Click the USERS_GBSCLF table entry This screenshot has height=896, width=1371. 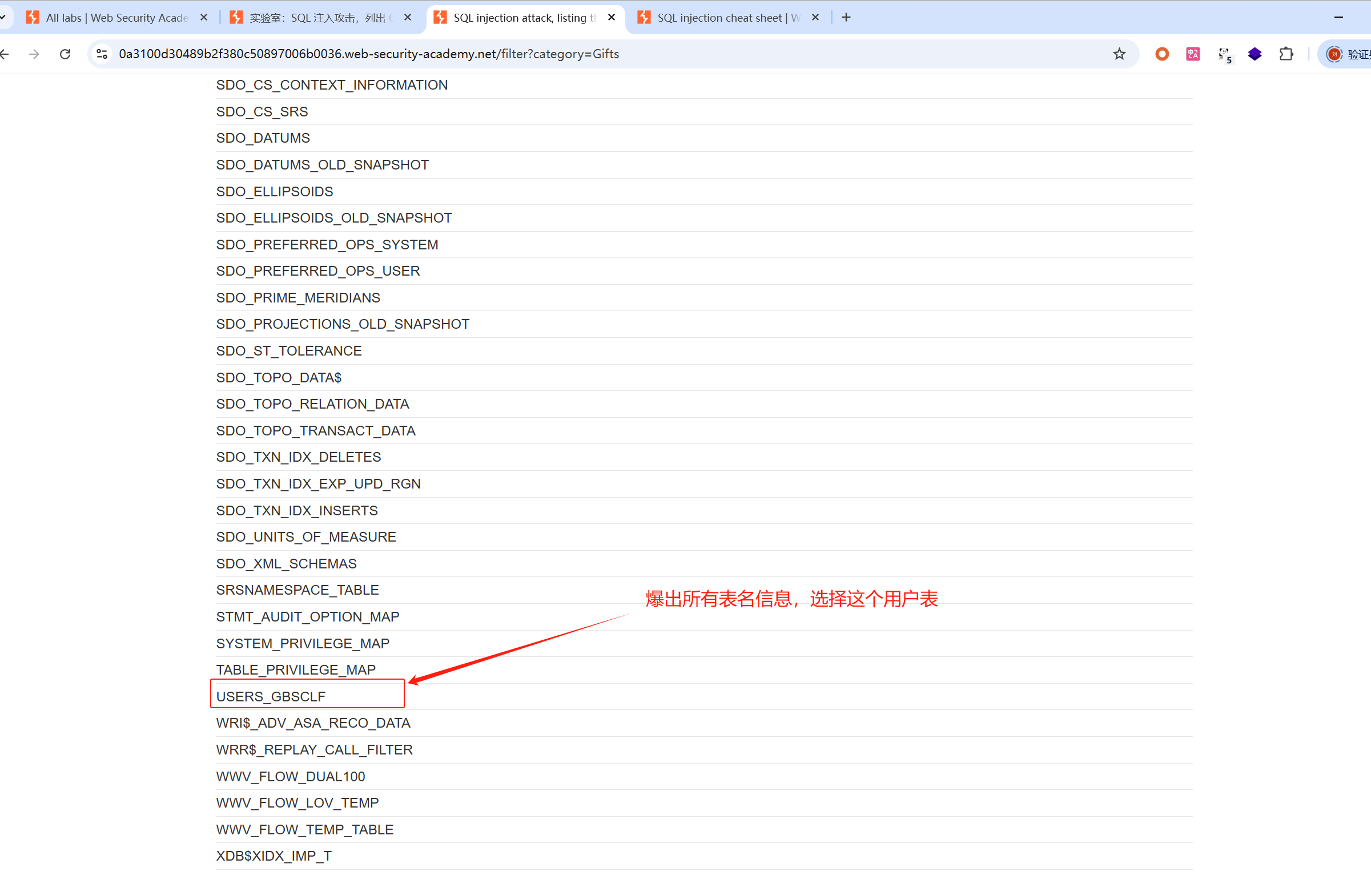tap(271, 696)
